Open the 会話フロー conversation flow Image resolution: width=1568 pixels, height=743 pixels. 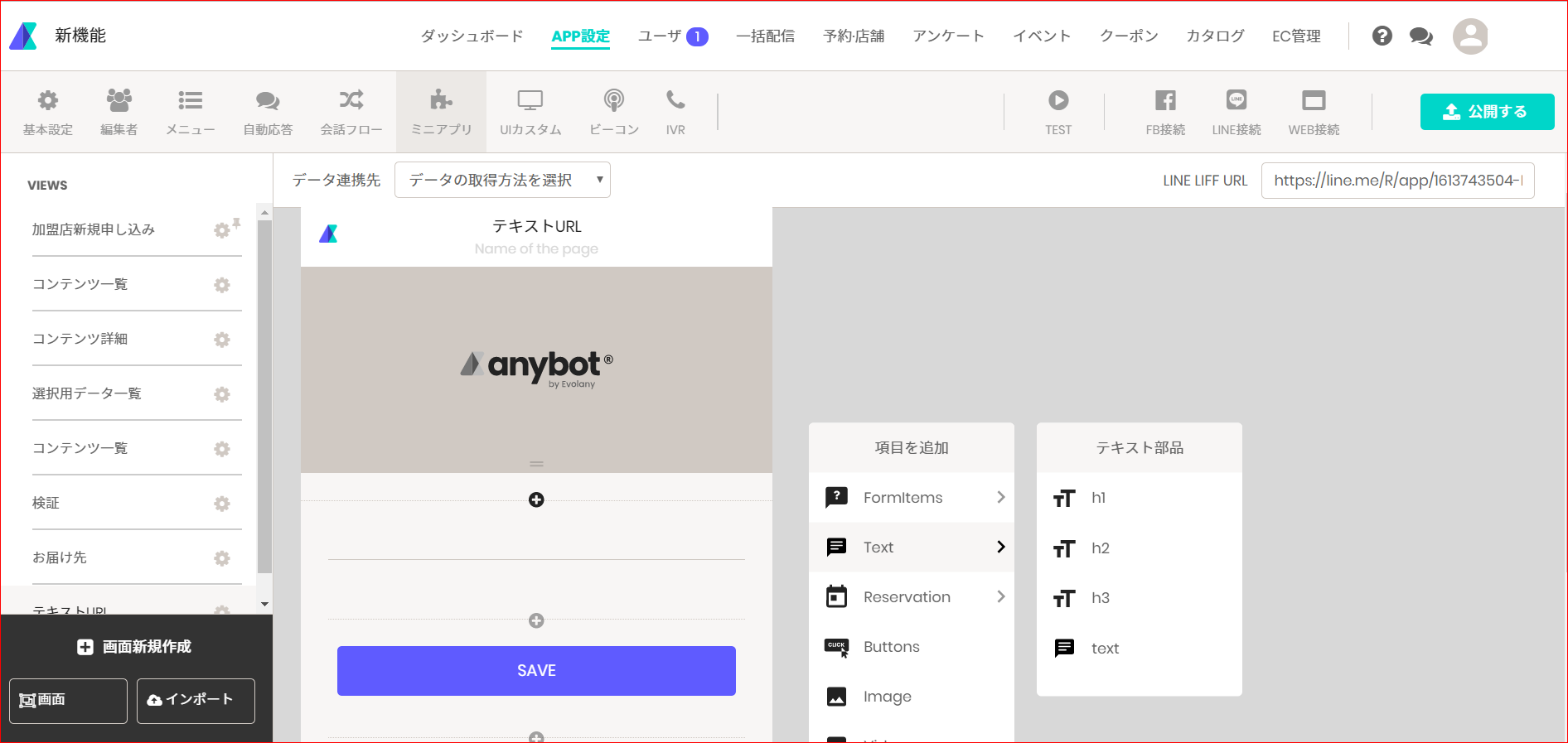click(351, 112)
